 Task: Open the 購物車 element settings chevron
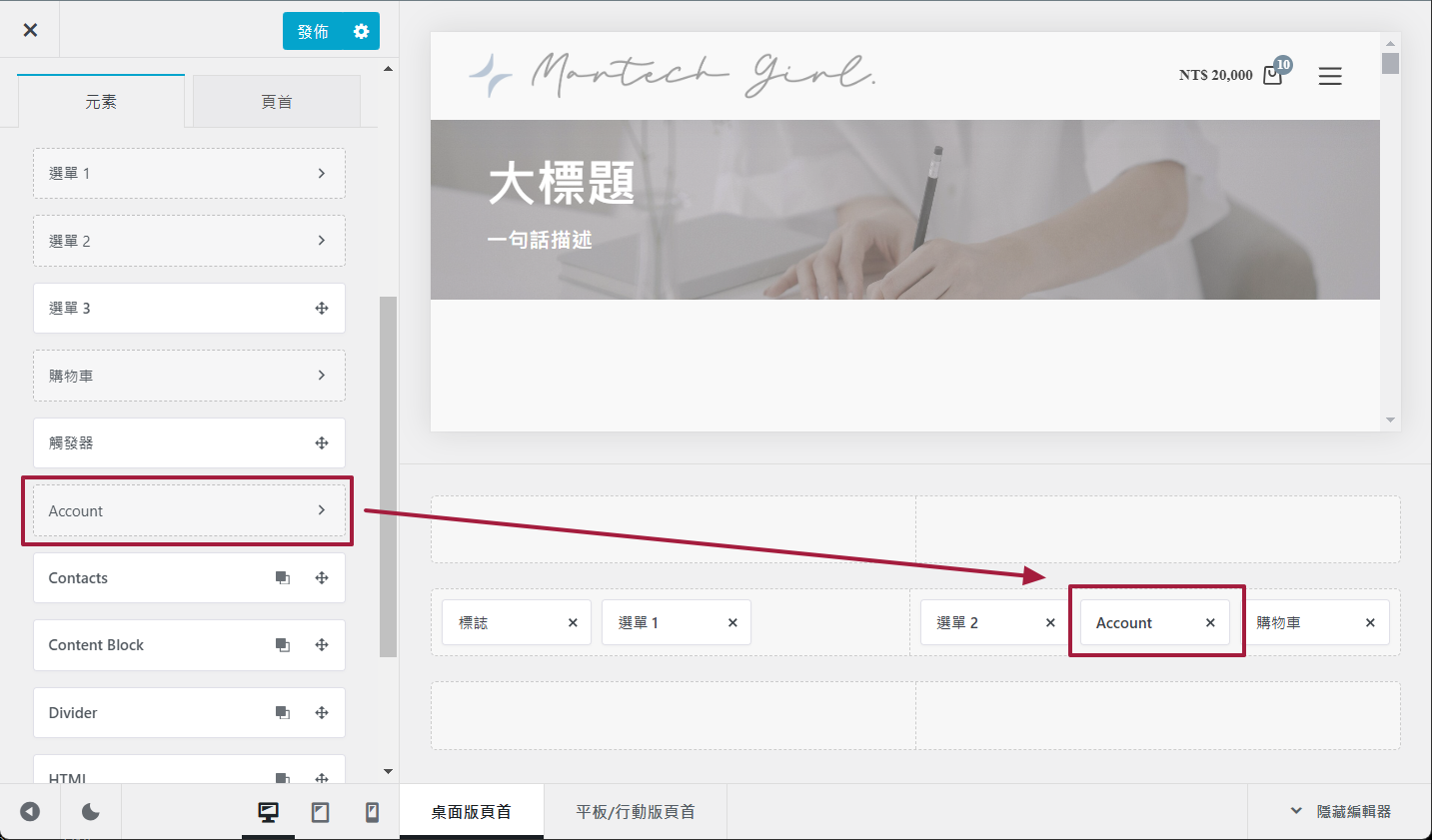(321, 376)
